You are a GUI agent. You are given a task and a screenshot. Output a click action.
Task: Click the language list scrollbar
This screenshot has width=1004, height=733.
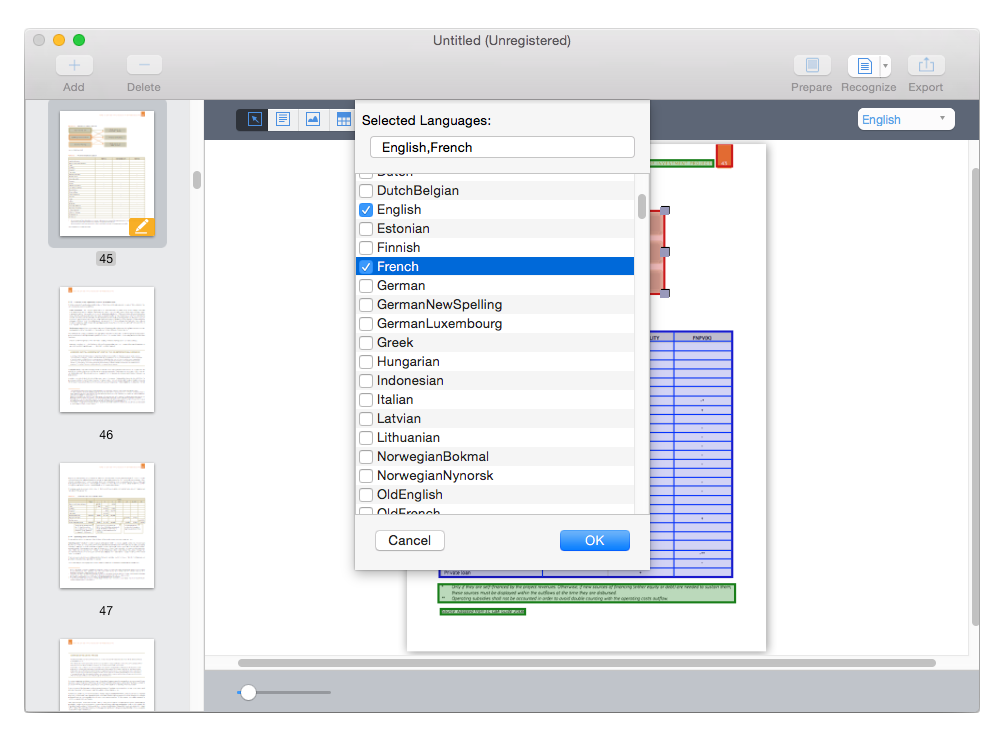click(x=642, y=206)
